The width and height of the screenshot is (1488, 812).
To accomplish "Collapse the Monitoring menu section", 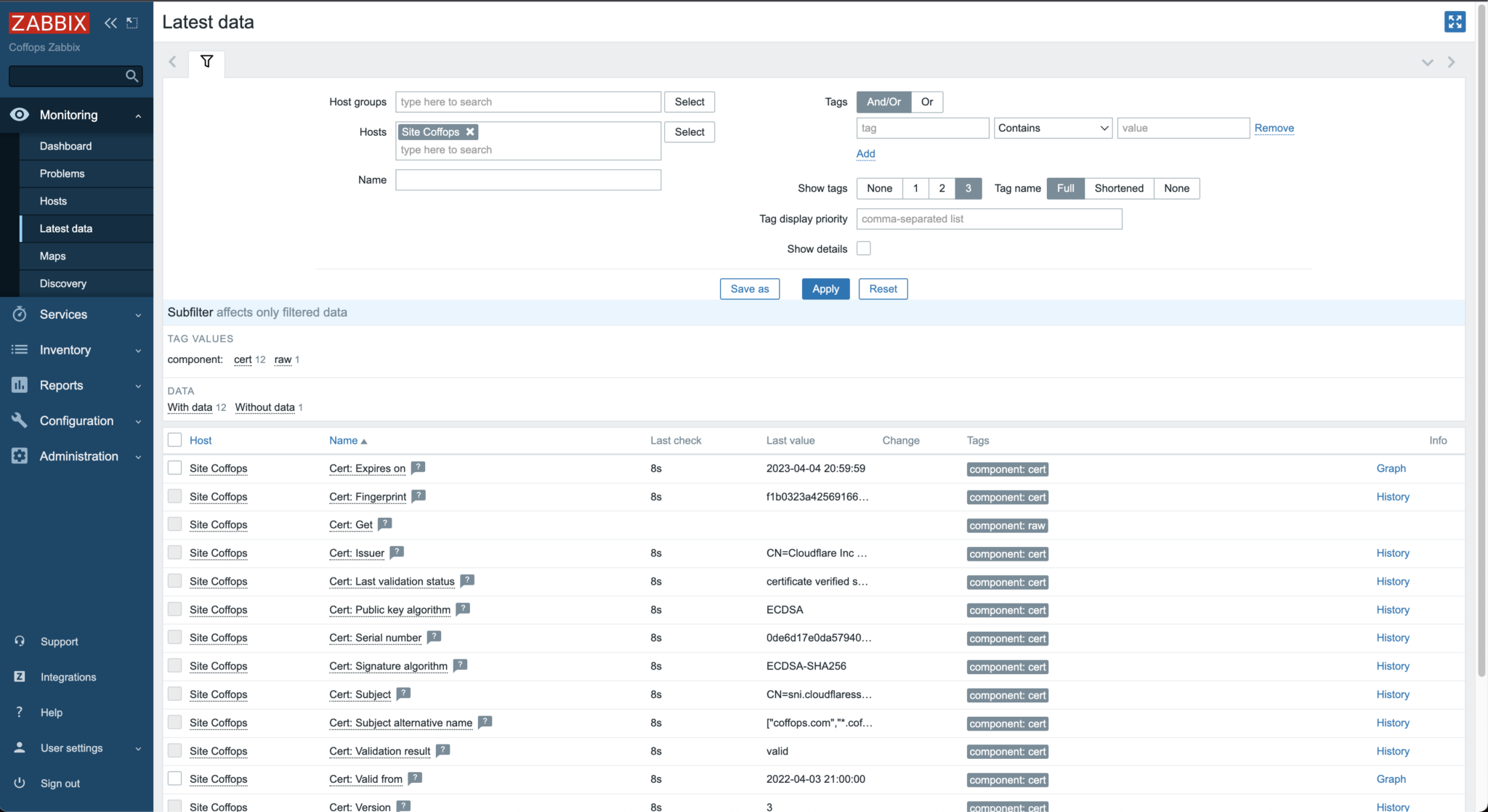I will [138, 115].
